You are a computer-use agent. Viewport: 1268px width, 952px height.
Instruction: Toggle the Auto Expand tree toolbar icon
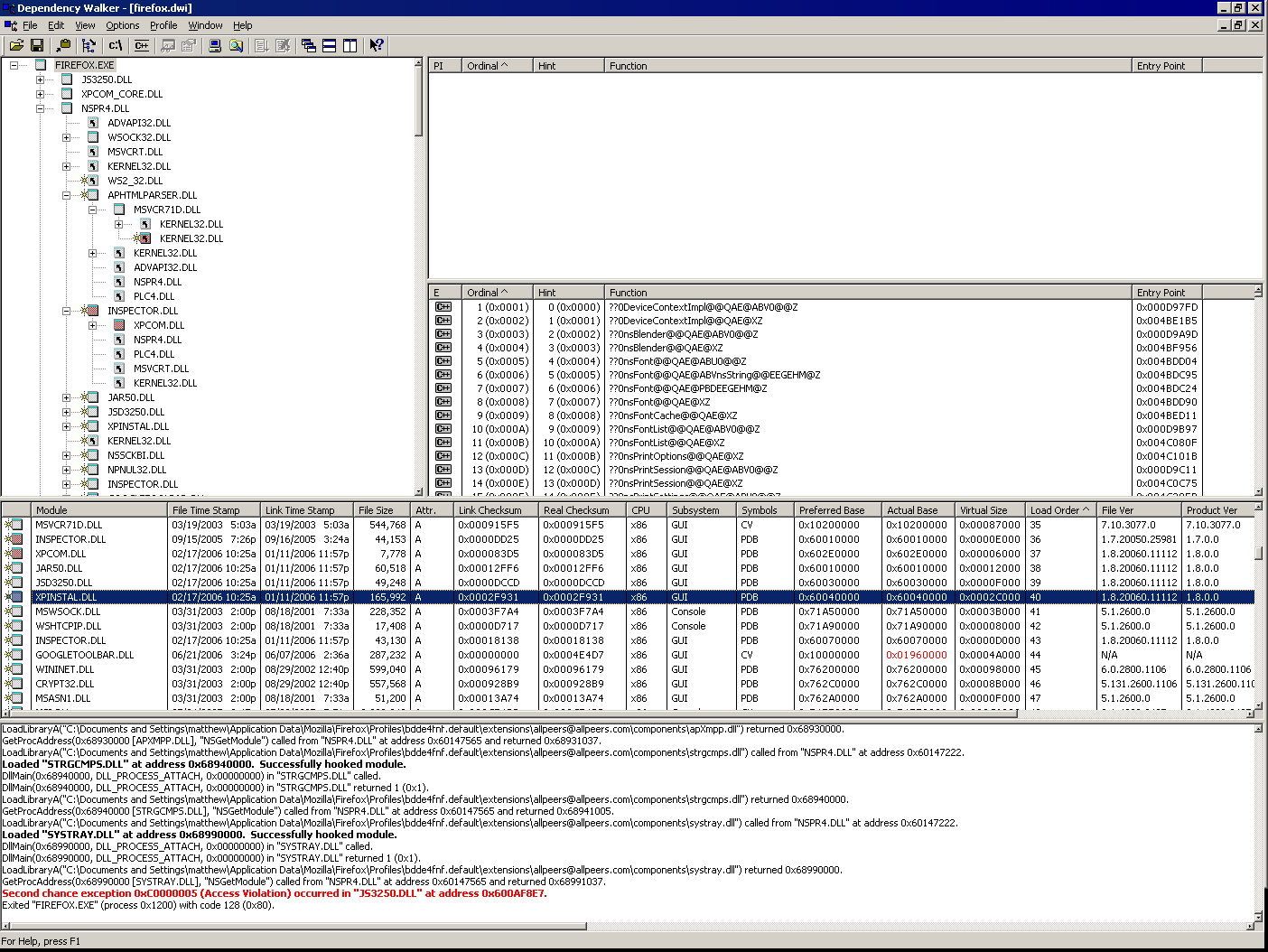click(89, 45)
